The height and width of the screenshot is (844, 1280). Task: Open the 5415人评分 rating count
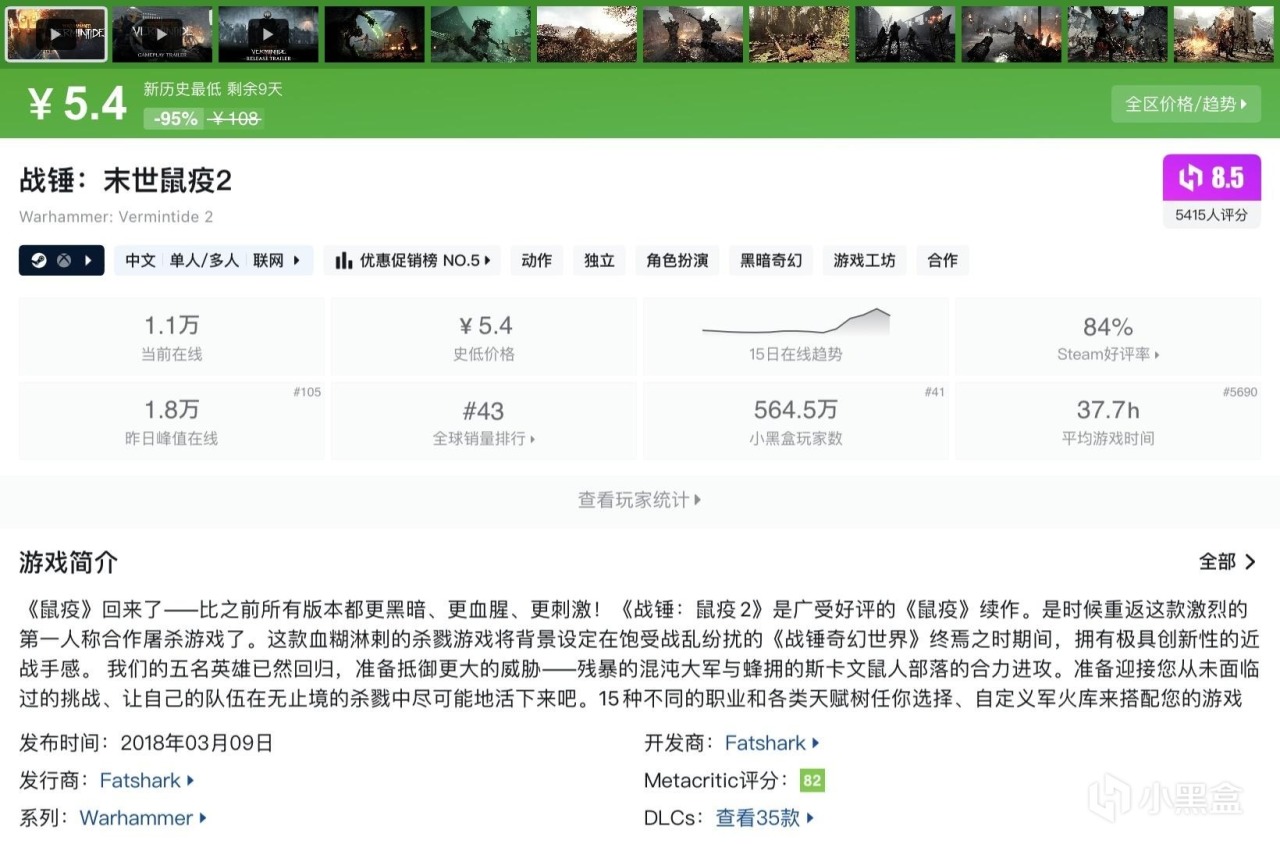tap(1211, 214)
